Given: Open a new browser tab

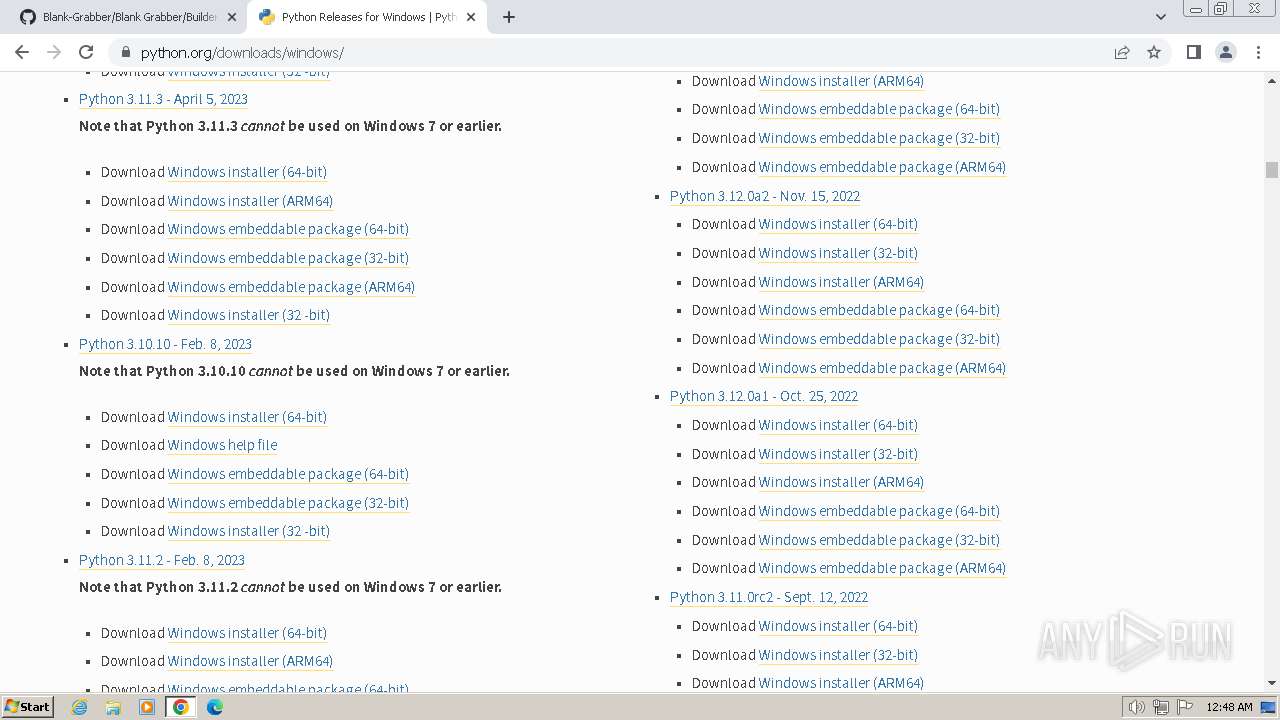Looking at the screenshot, I should (508, 17).
